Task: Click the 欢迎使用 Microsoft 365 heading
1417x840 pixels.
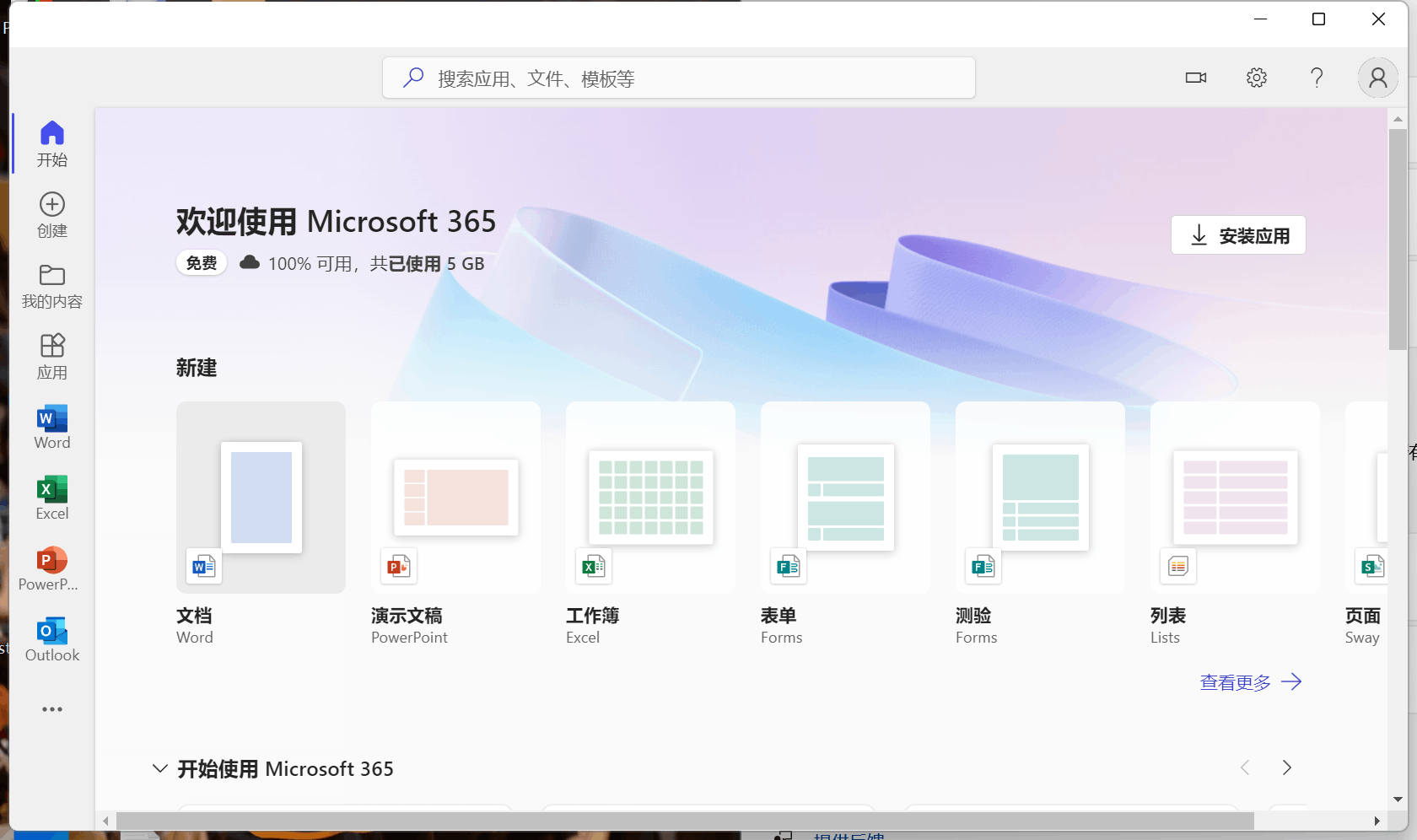Action: click(x=336, y=221)
